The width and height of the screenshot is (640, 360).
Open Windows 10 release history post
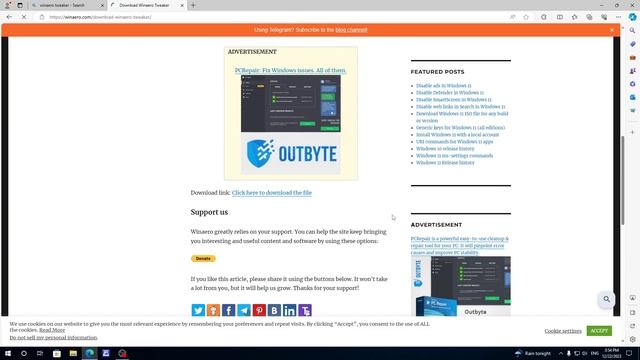click(x=445, y=149)
